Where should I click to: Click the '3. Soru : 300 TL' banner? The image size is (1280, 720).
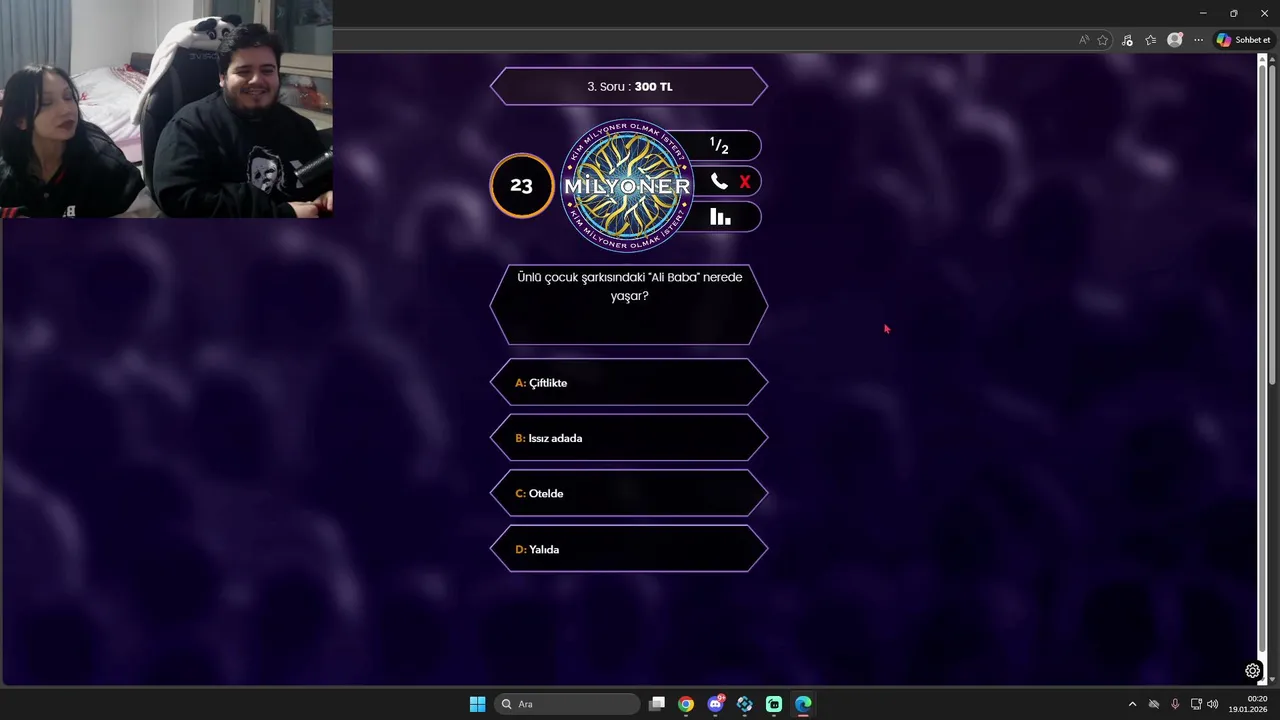[629, 86]
